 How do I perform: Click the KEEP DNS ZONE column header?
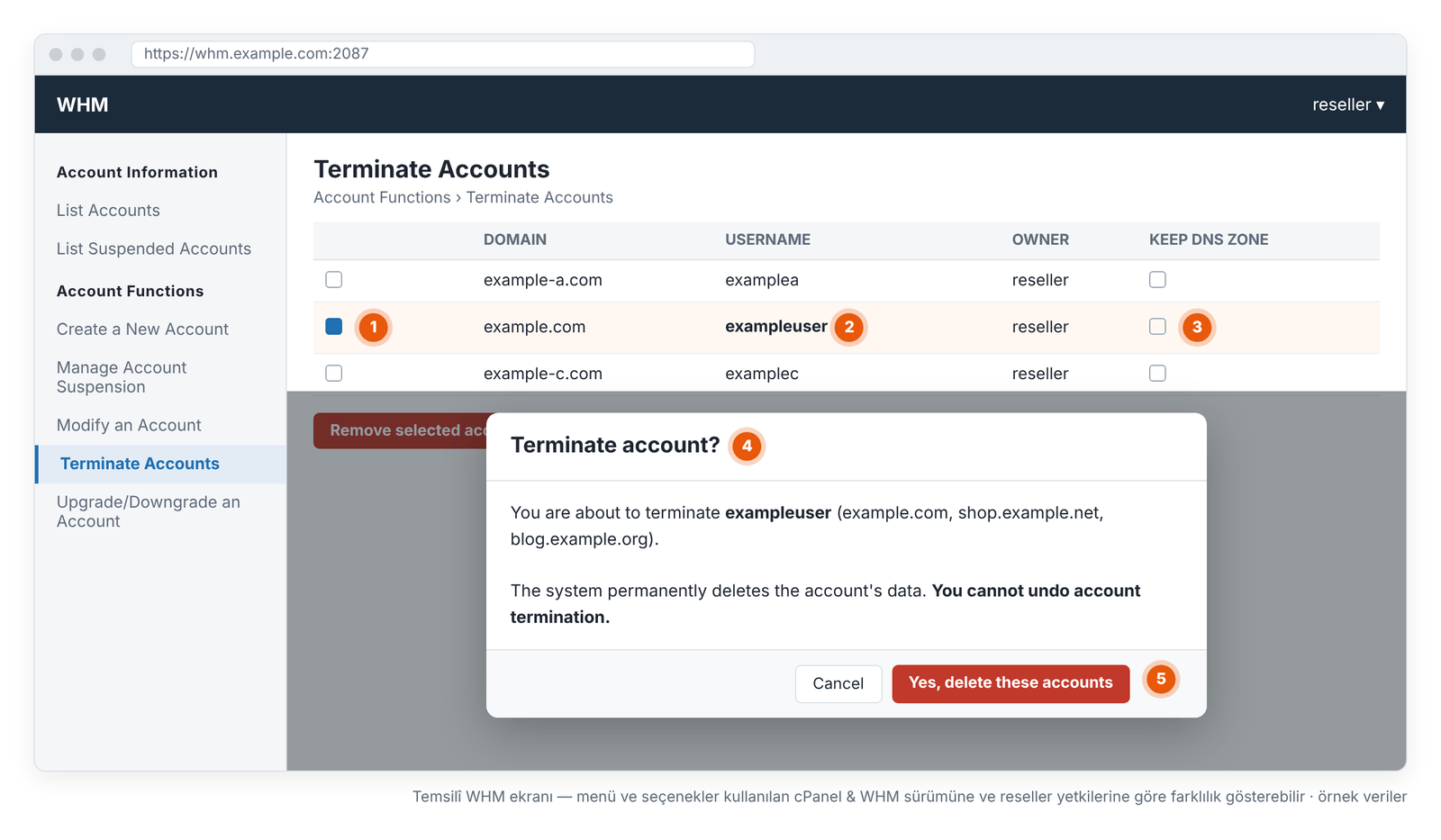click(1209, 239)
